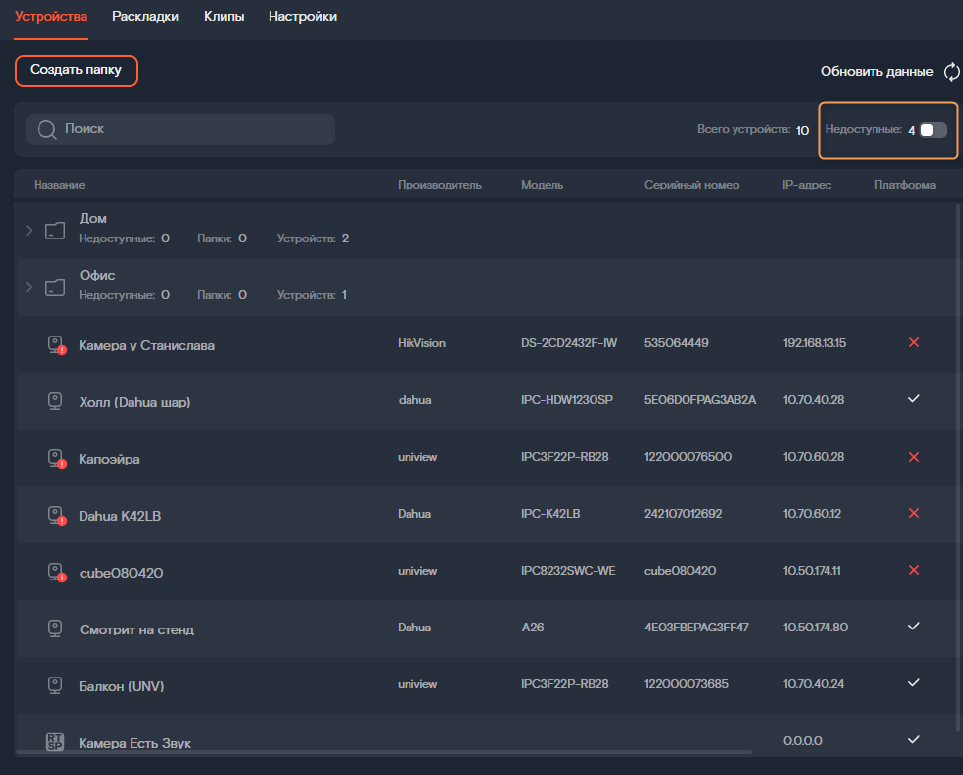Select device name Камера у Станислава

pos(147,345)
